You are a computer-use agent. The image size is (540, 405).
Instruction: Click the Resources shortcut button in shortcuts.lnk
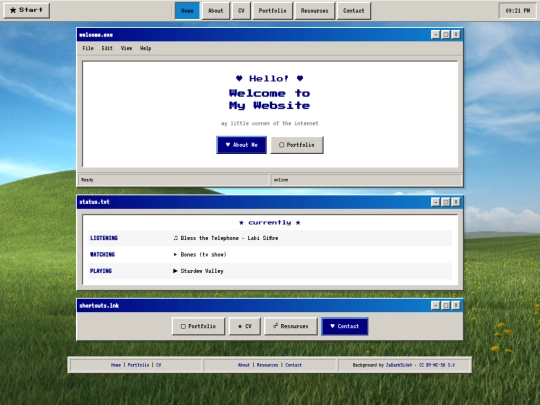(291, 326)
